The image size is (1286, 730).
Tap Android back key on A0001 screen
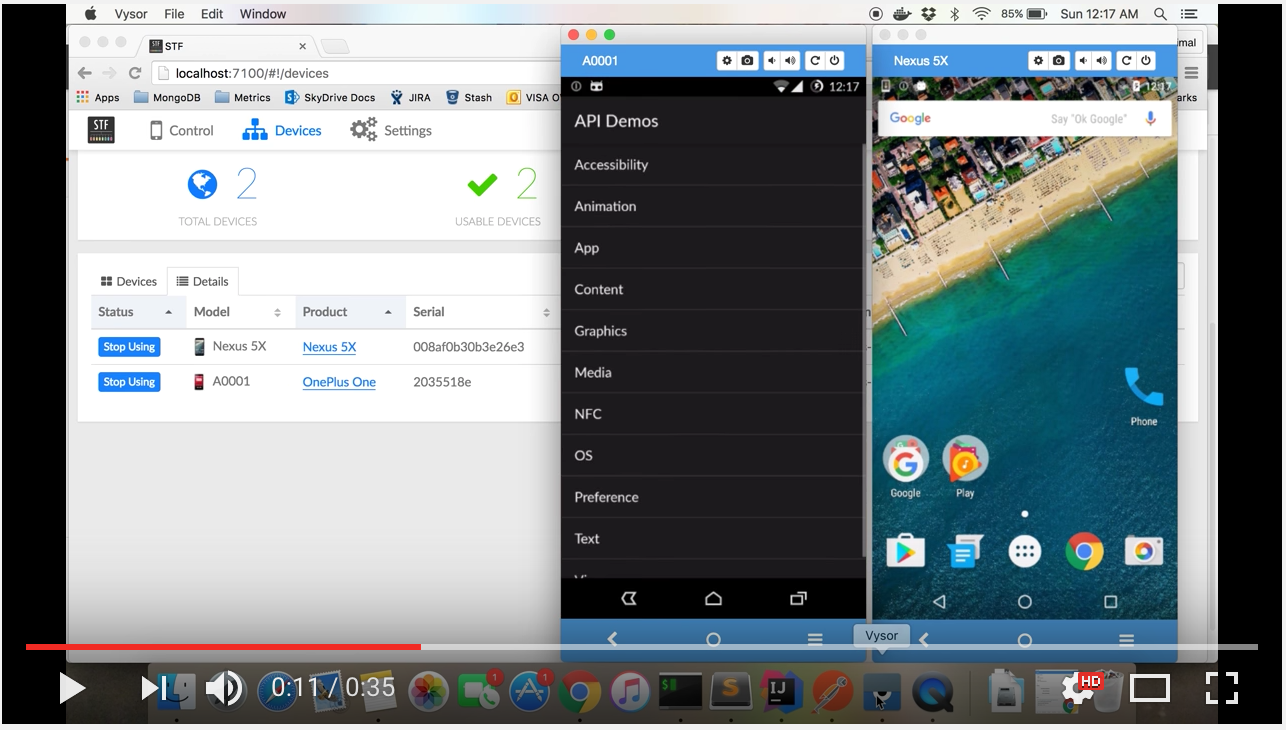coord(629,599)
